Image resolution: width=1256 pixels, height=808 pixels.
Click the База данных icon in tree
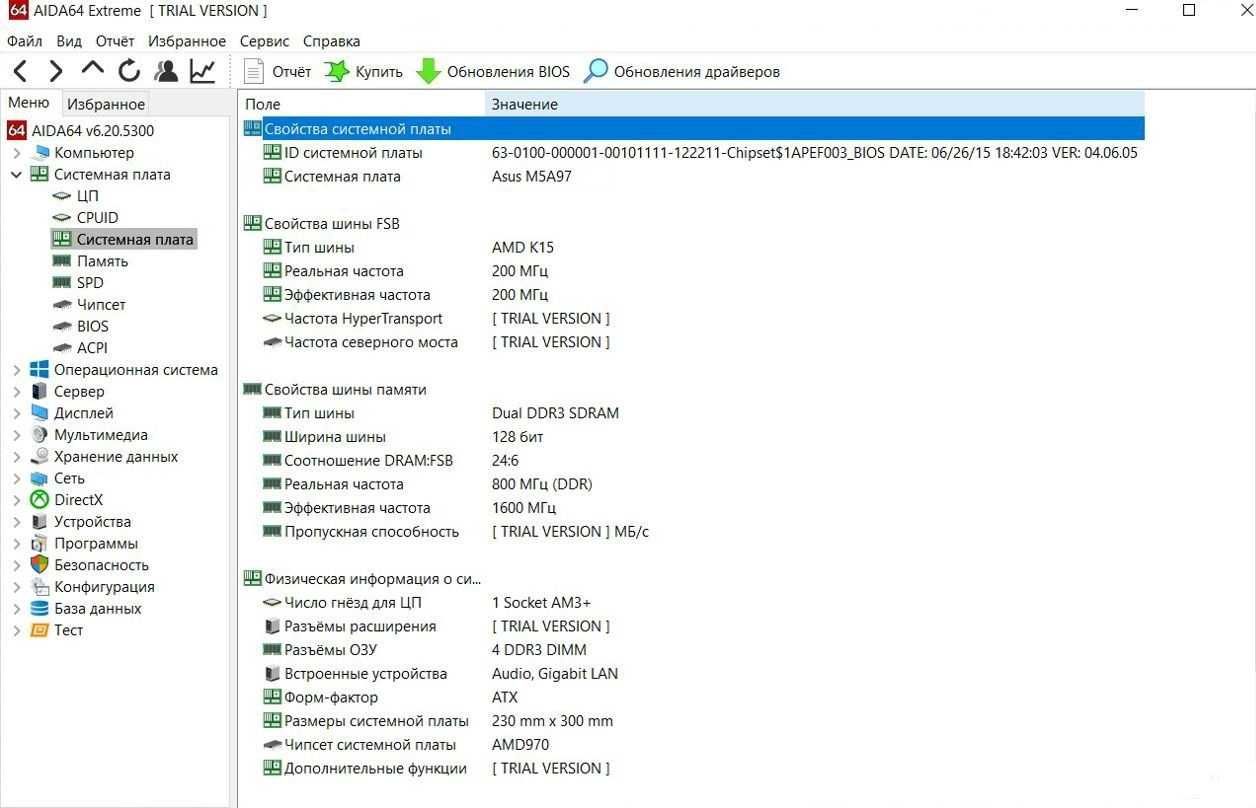click(39, 609)
